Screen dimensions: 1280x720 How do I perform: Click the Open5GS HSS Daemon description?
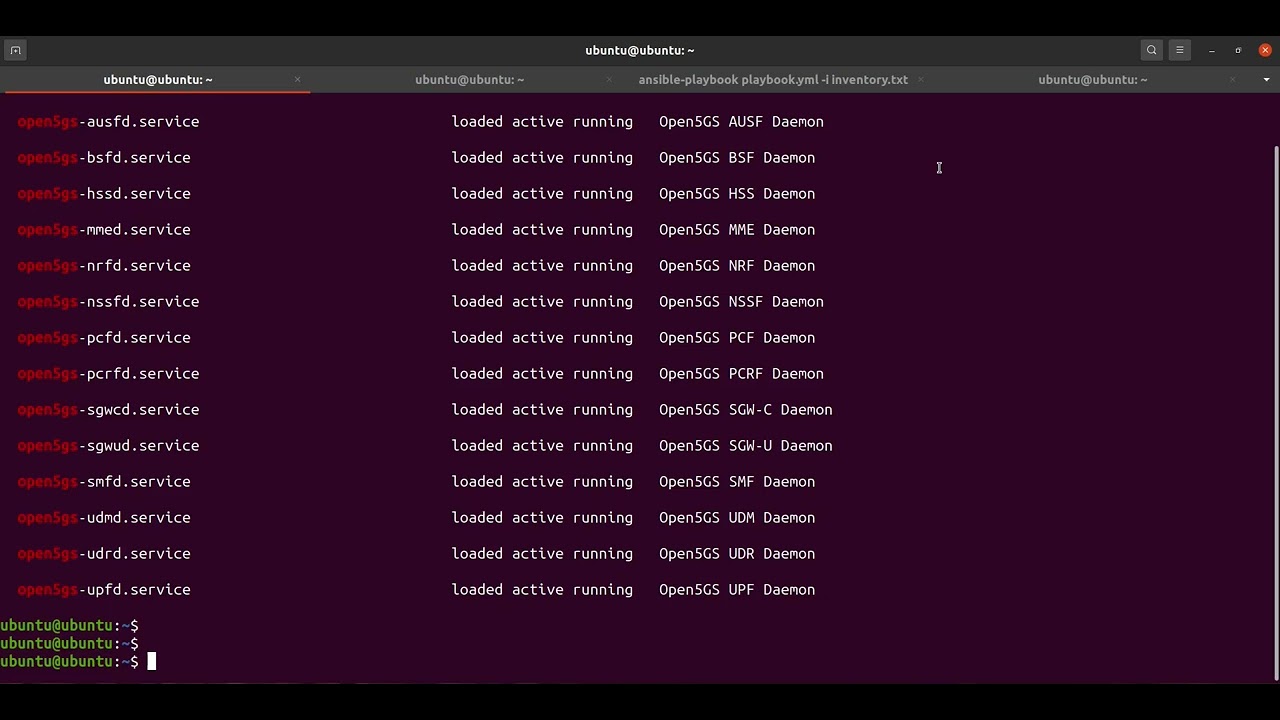(737, 194)
